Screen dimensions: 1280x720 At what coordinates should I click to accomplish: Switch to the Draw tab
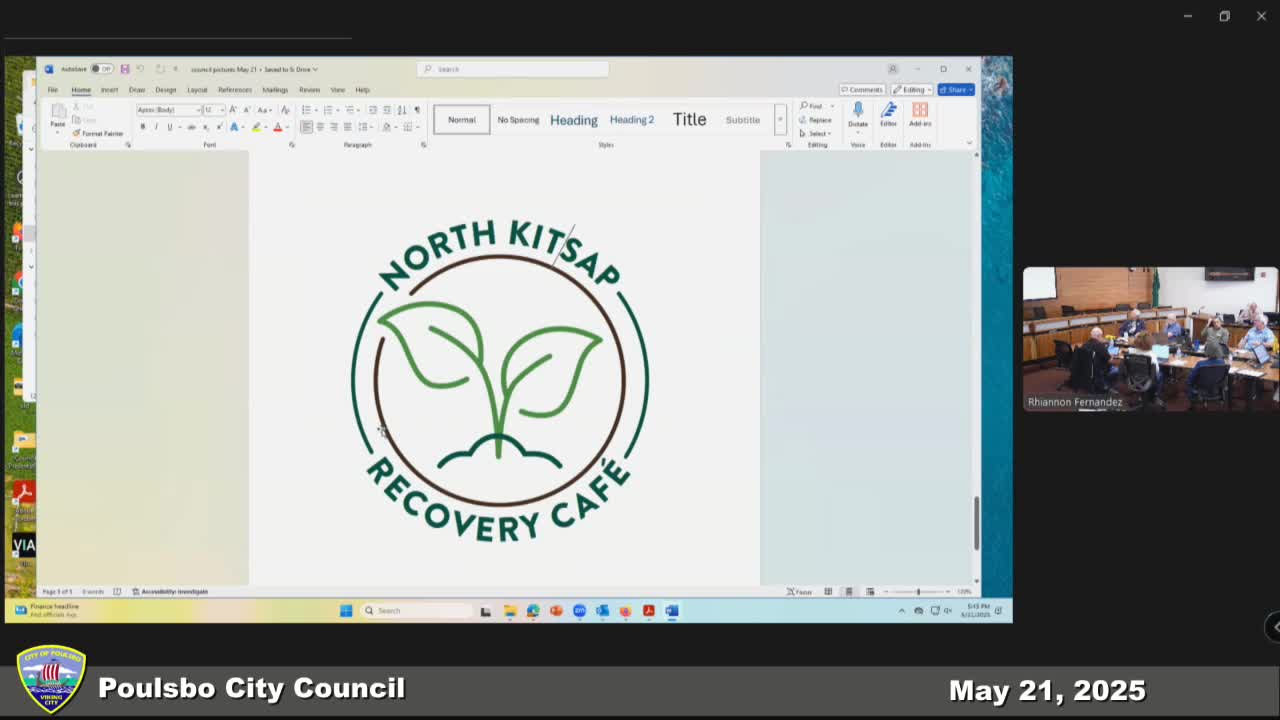pos(137,90)
